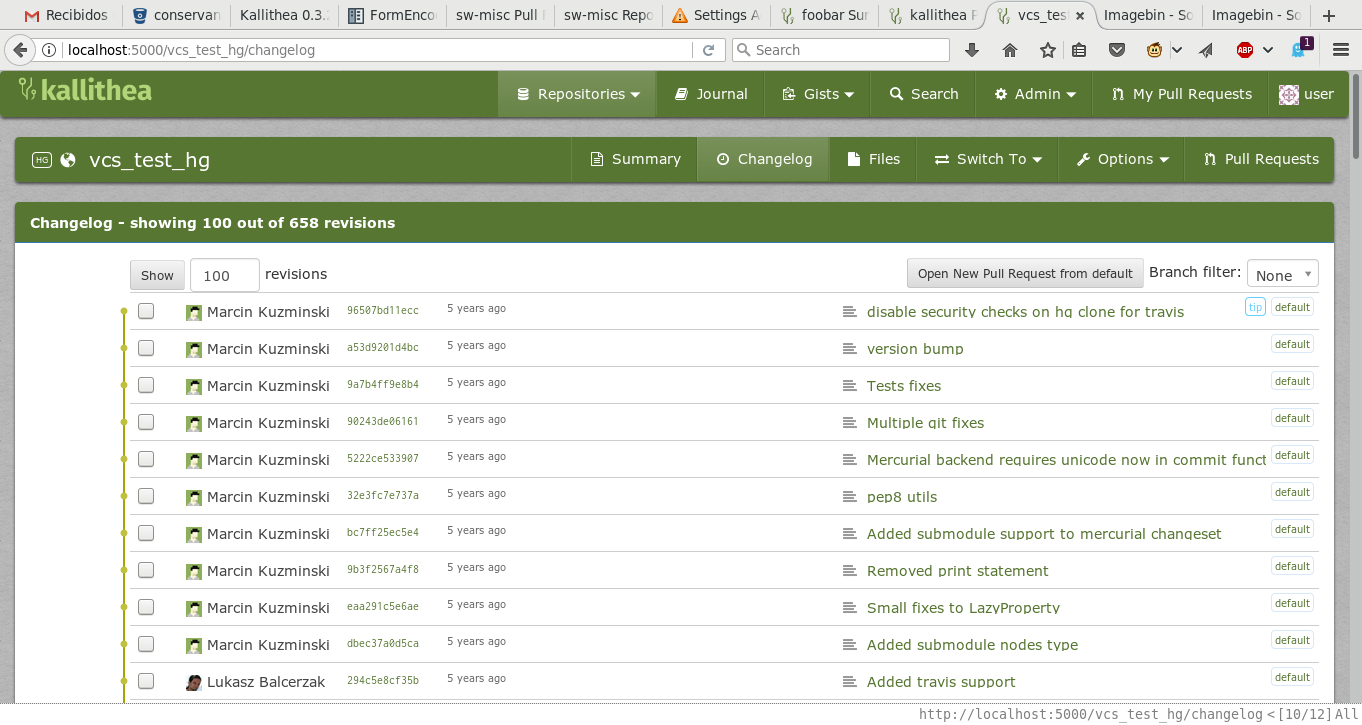The height and width of the screenshot is (725, 1362).
Task: Check the box for revision bc7ff25ec5e4
Action: click(146, 533)
